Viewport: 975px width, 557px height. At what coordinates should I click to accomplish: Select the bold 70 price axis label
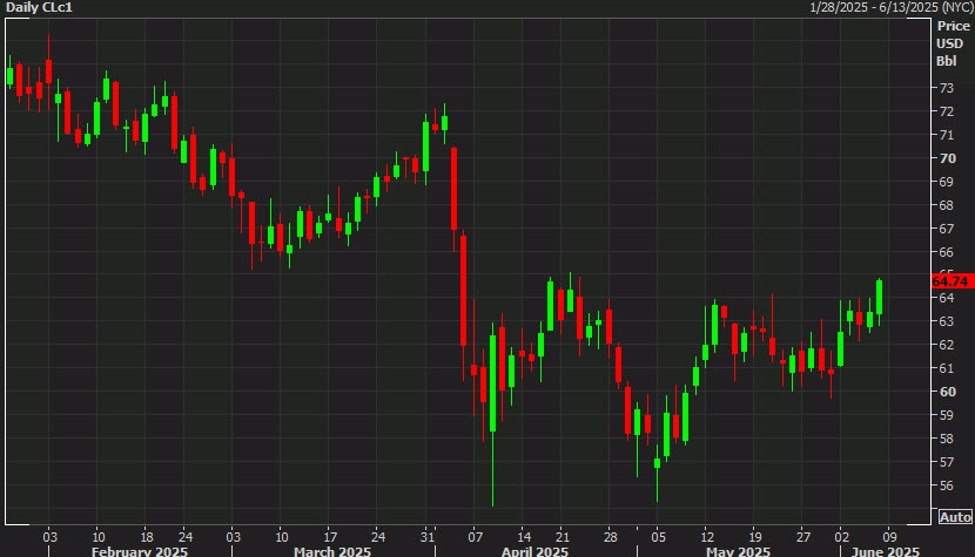coord(946,158)
